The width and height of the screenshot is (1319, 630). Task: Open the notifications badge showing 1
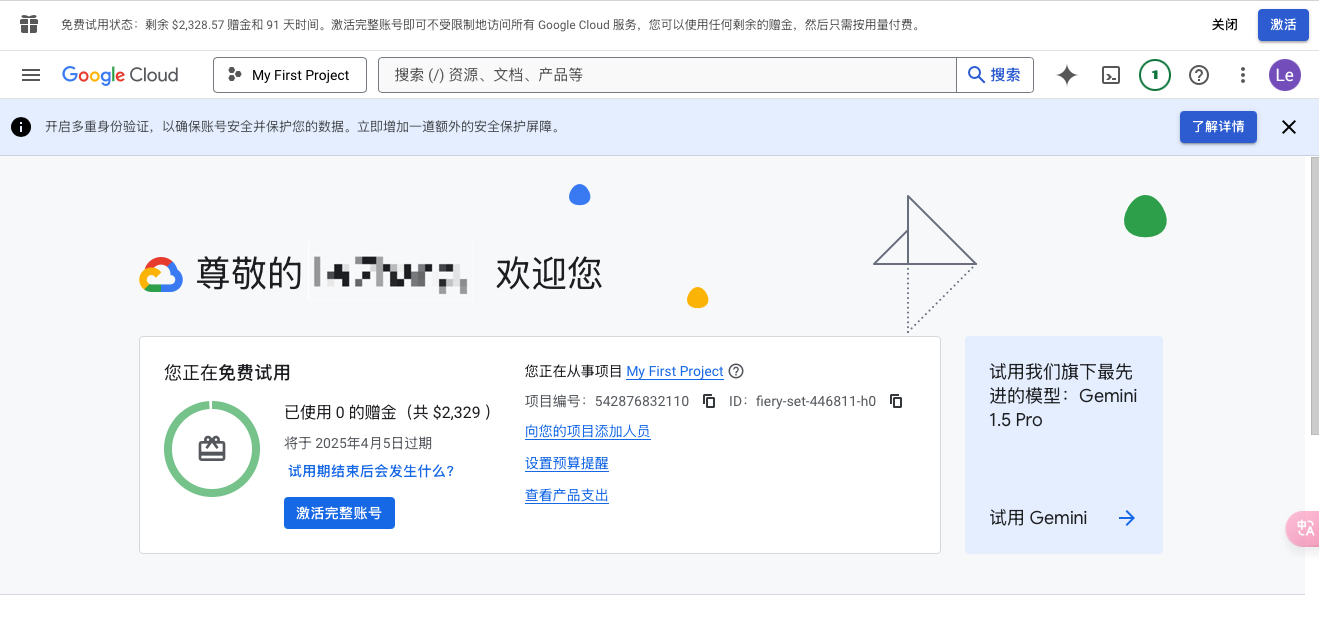click(1155, 75)
